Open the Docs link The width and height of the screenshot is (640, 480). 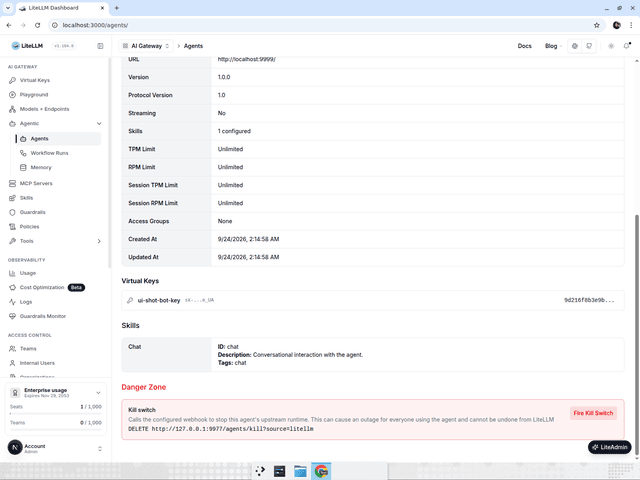(x=524, y=46)
